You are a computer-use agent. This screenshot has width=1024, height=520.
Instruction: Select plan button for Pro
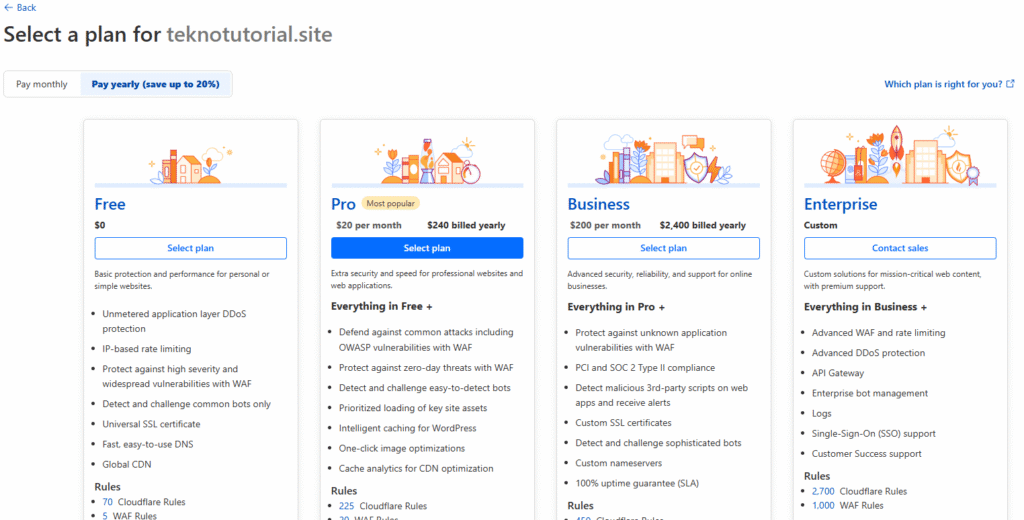click(427, 248)
